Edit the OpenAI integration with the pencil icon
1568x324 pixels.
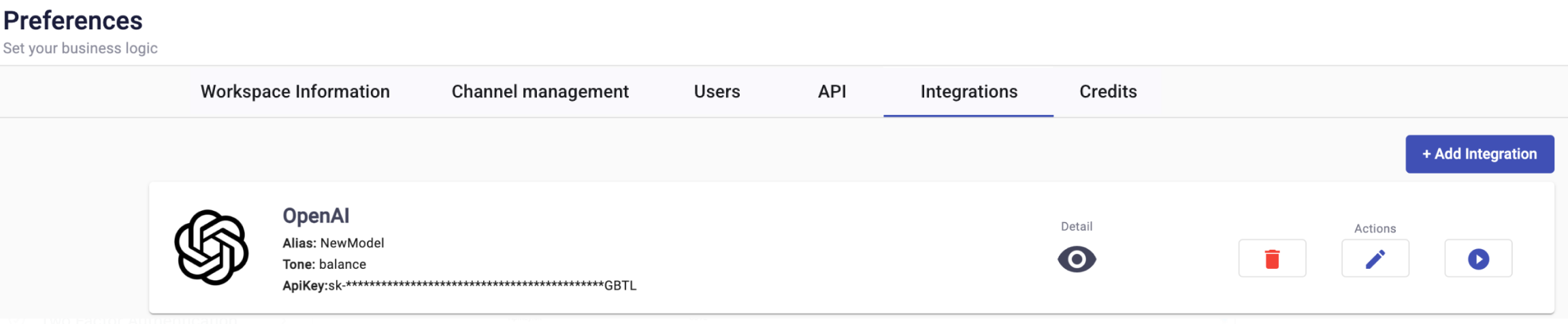(x=1375, y=259)
